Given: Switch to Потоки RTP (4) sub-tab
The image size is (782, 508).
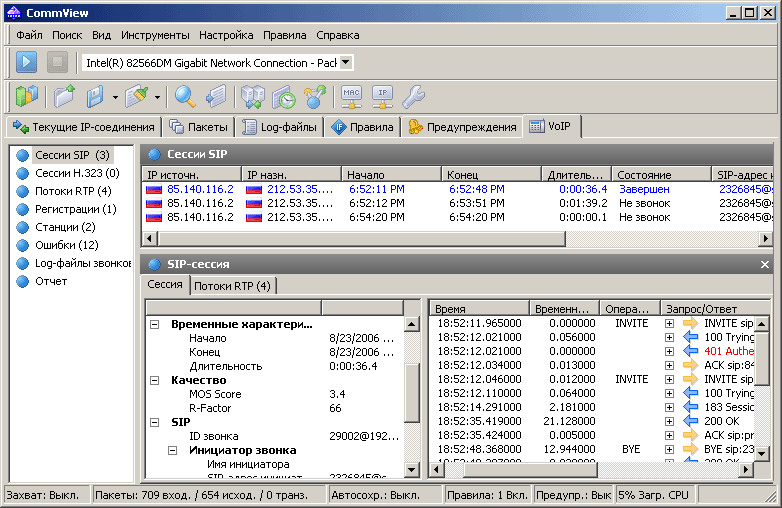Looking at the screenshot, I should (x=232, y=286).
